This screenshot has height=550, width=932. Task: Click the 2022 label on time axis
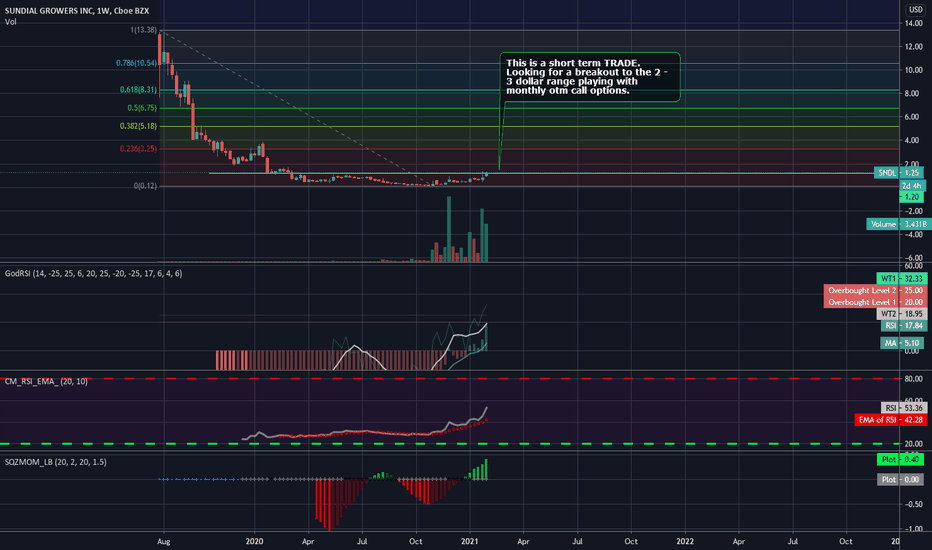pos(685,541)
